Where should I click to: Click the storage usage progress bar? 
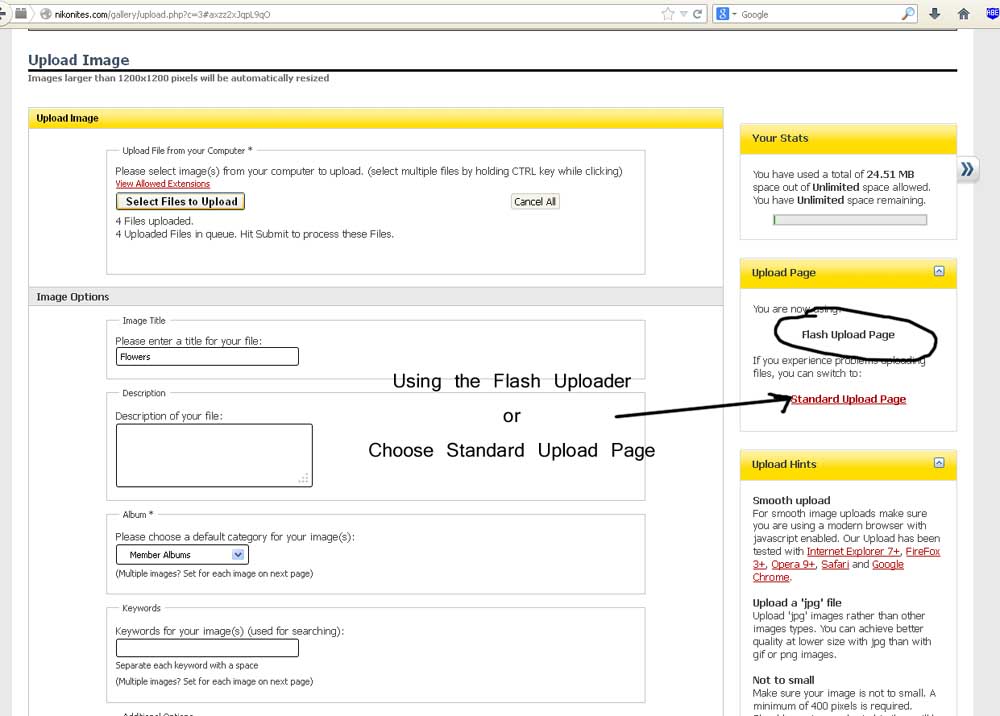point(850,220)
